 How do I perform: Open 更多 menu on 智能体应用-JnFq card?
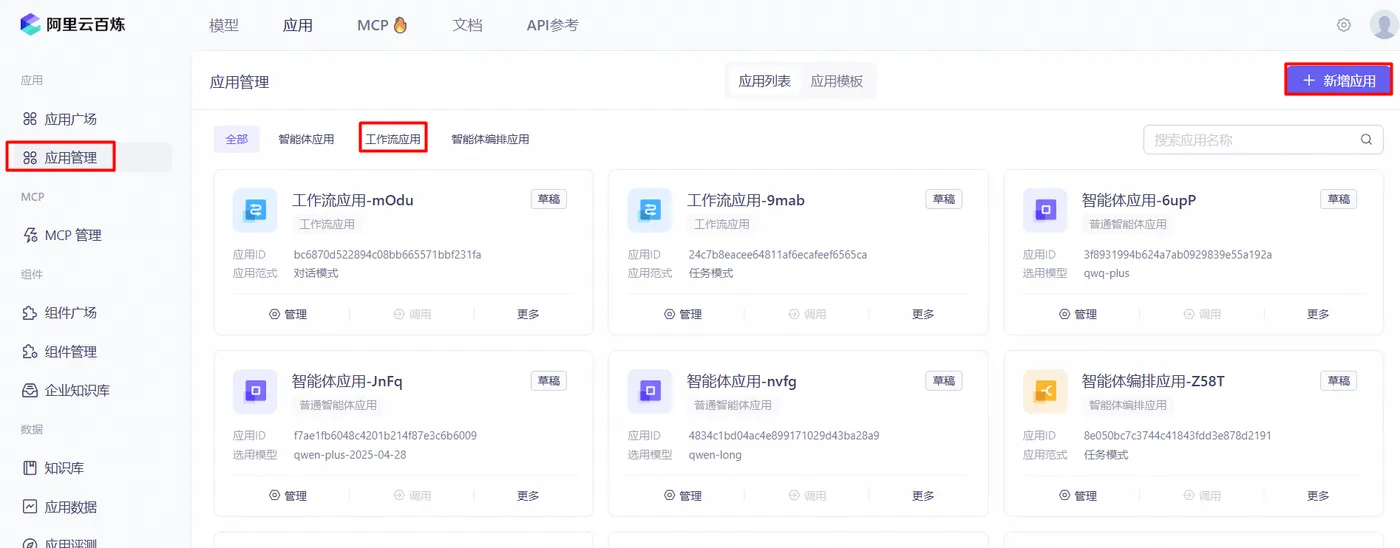[528, 495]
